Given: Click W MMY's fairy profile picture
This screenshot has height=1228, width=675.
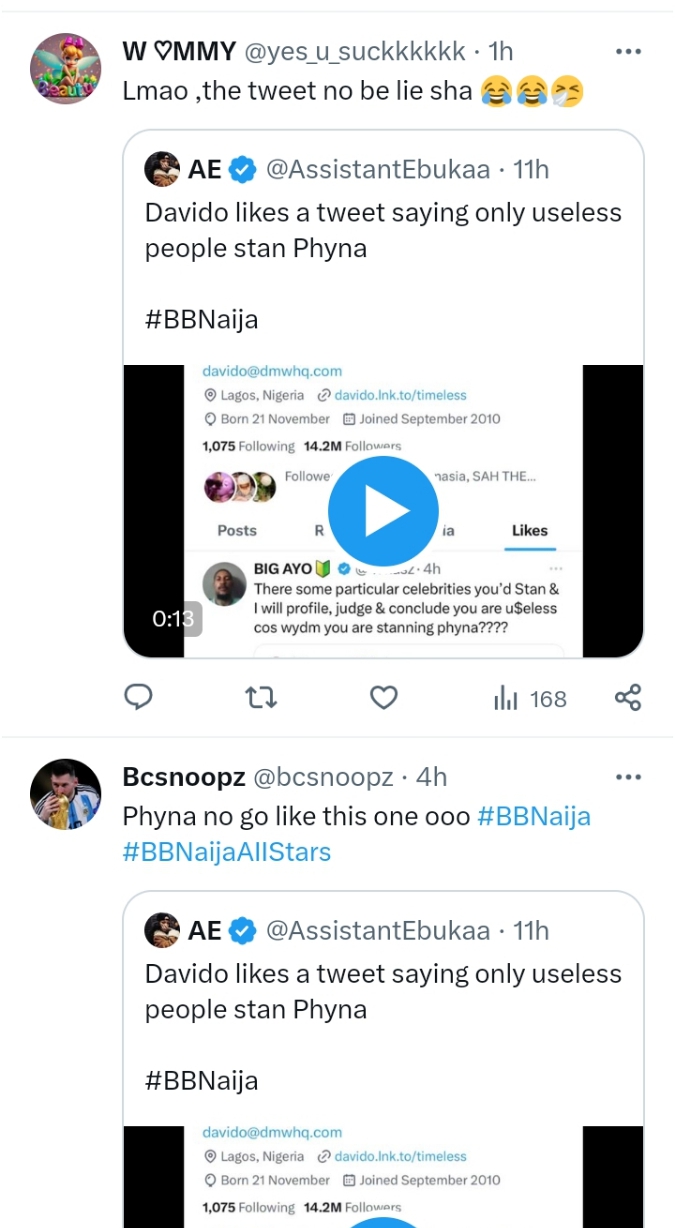Looking at the screenshot, I should point(65,68).
